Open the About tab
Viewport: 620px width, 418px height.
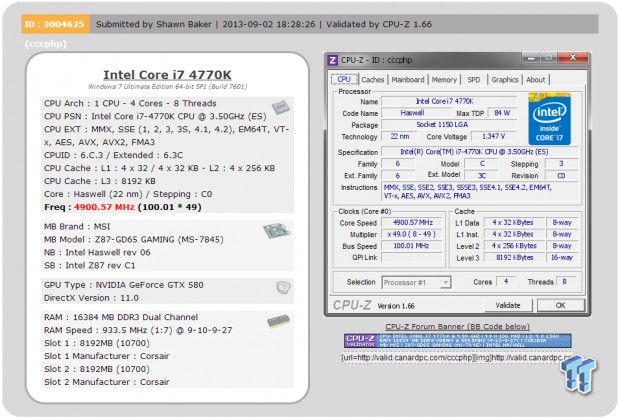click(535, 79)
